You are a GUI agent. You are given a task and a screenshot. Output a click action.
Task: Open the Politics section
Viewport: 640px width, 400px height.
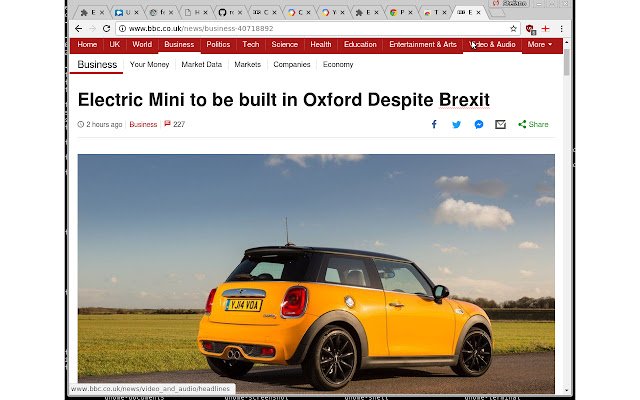coord(218,44)
